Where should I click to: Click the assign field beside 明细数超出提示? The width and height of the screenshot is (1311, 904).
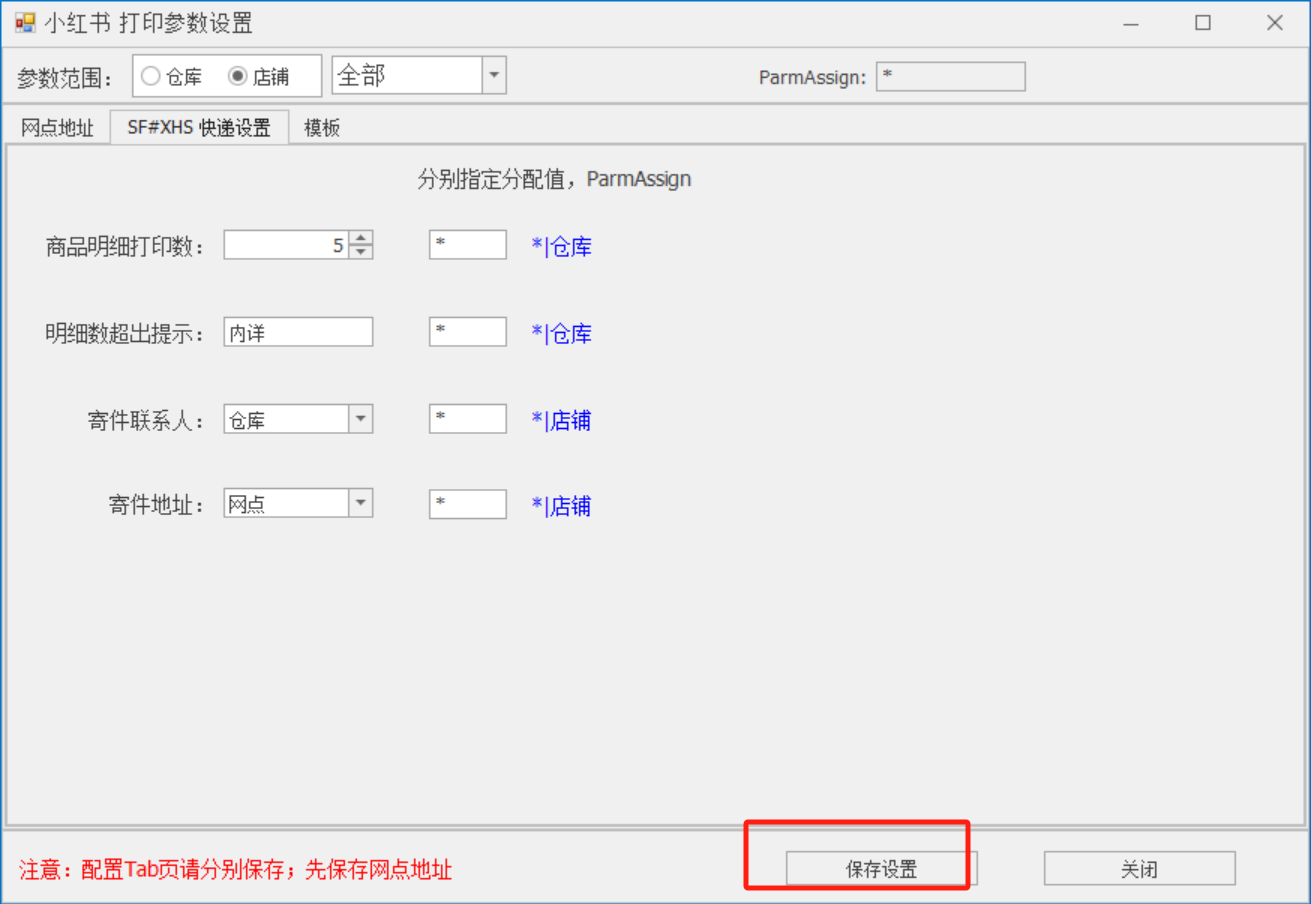tap(468, 332)
